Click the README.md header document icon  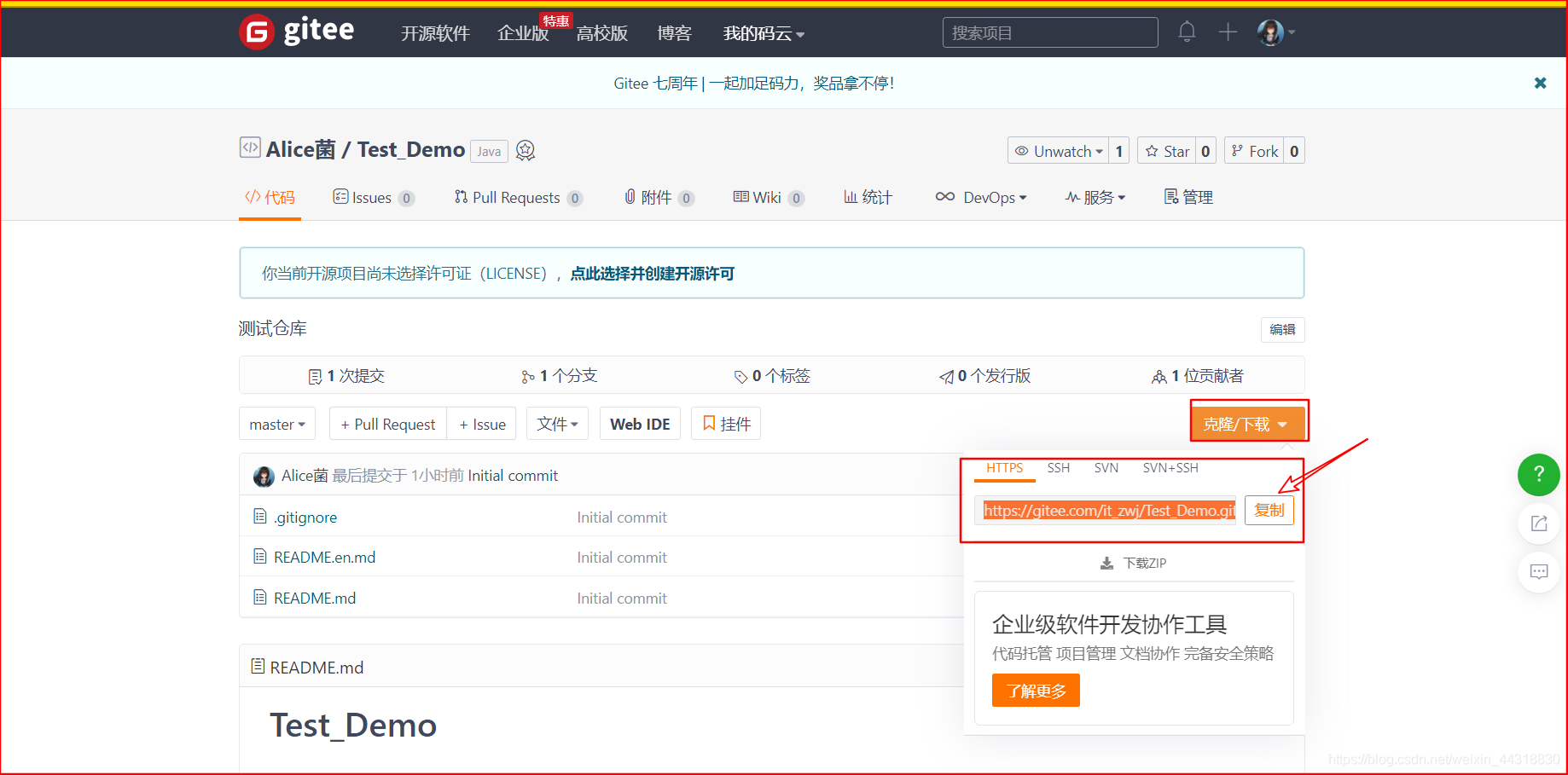point(258,666)
